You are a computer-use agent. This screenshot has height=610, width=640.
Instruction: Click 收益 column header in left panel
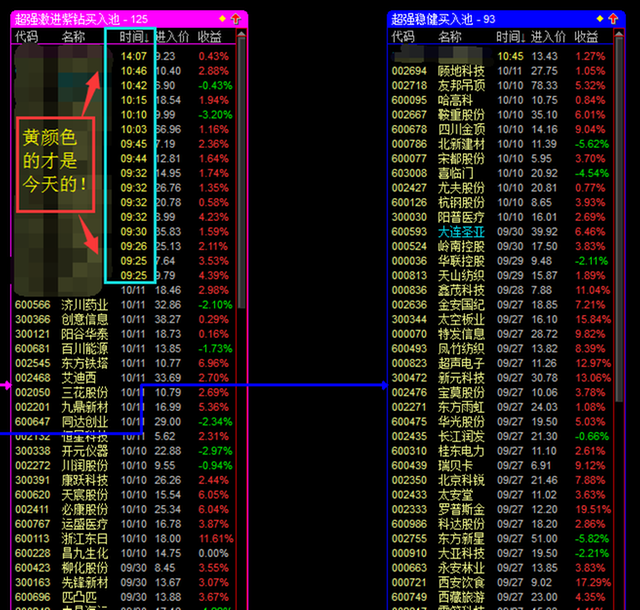tap(210, 37)
